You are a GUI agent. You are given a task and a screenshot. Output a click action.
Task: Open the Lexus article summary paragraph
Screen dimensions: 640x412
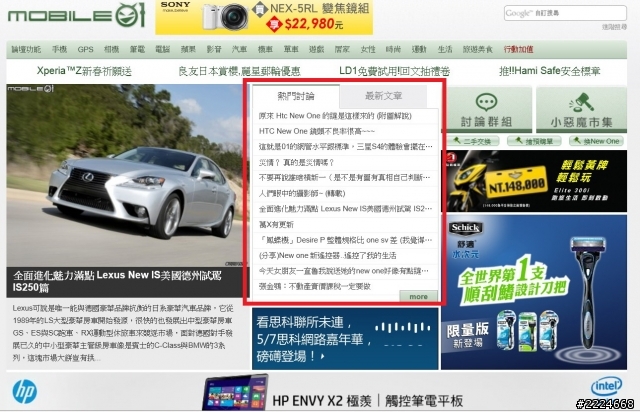click(122, 333)
